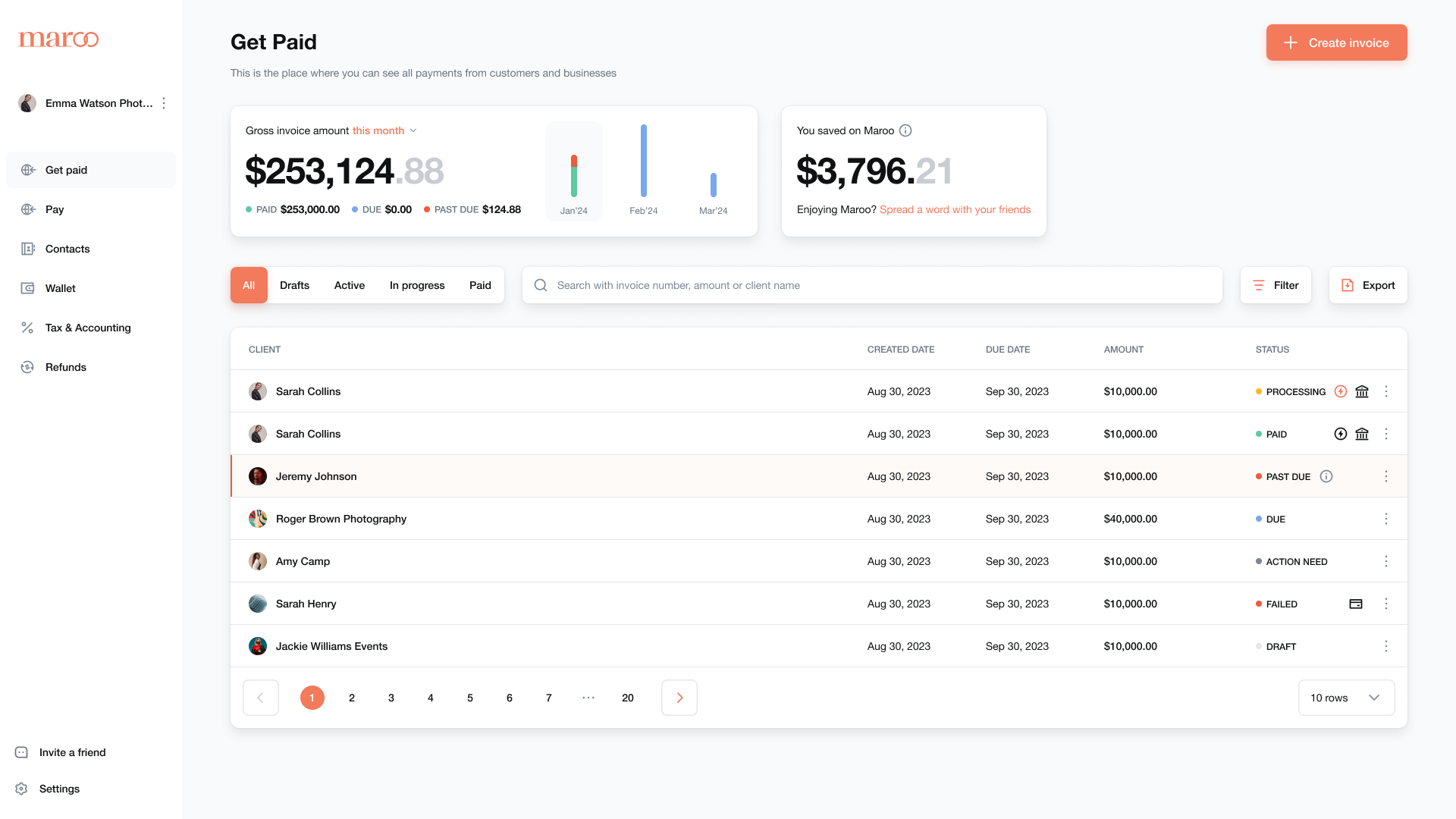Go to next page arrow
Screen dimensions: 1456x819
[679, 698]
